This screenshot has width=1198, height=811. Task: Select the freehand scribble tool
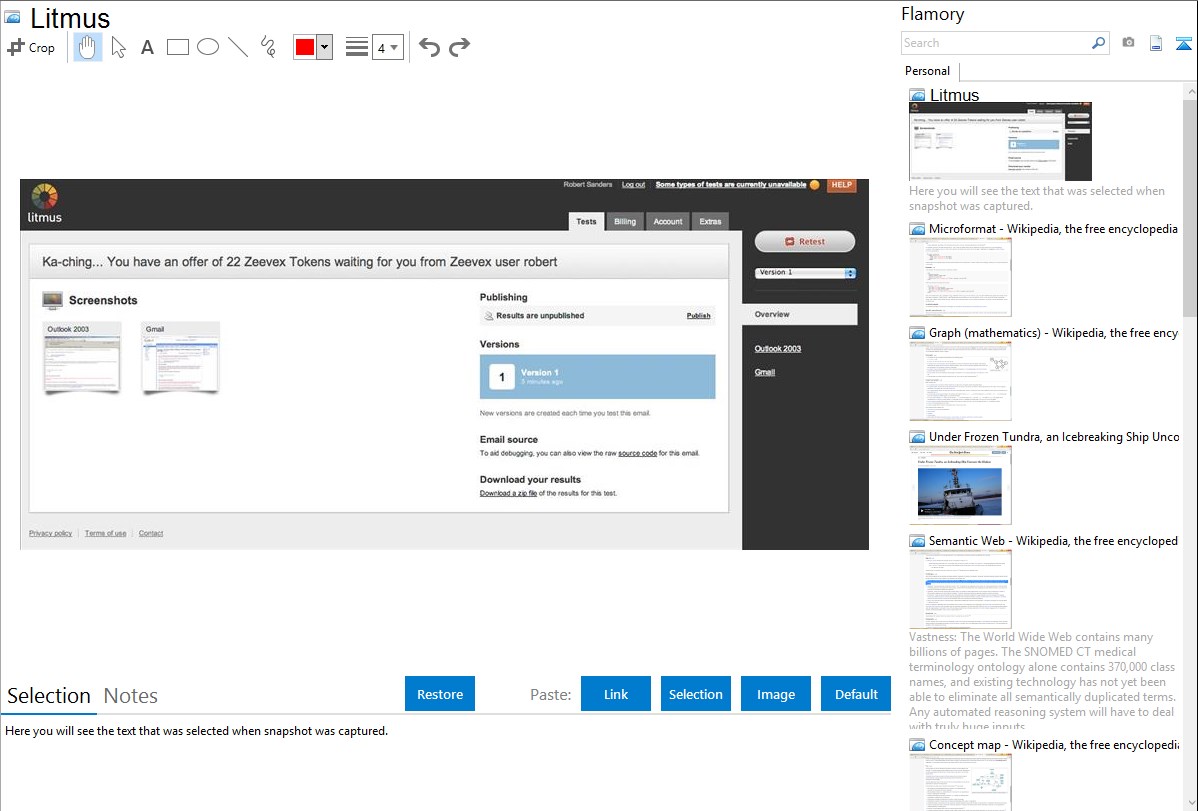(268, 47)
